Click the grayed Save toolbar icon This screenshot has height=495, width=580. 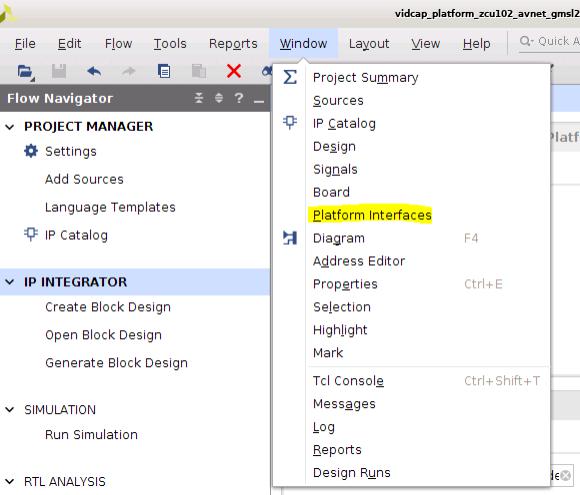coord(59,71)
